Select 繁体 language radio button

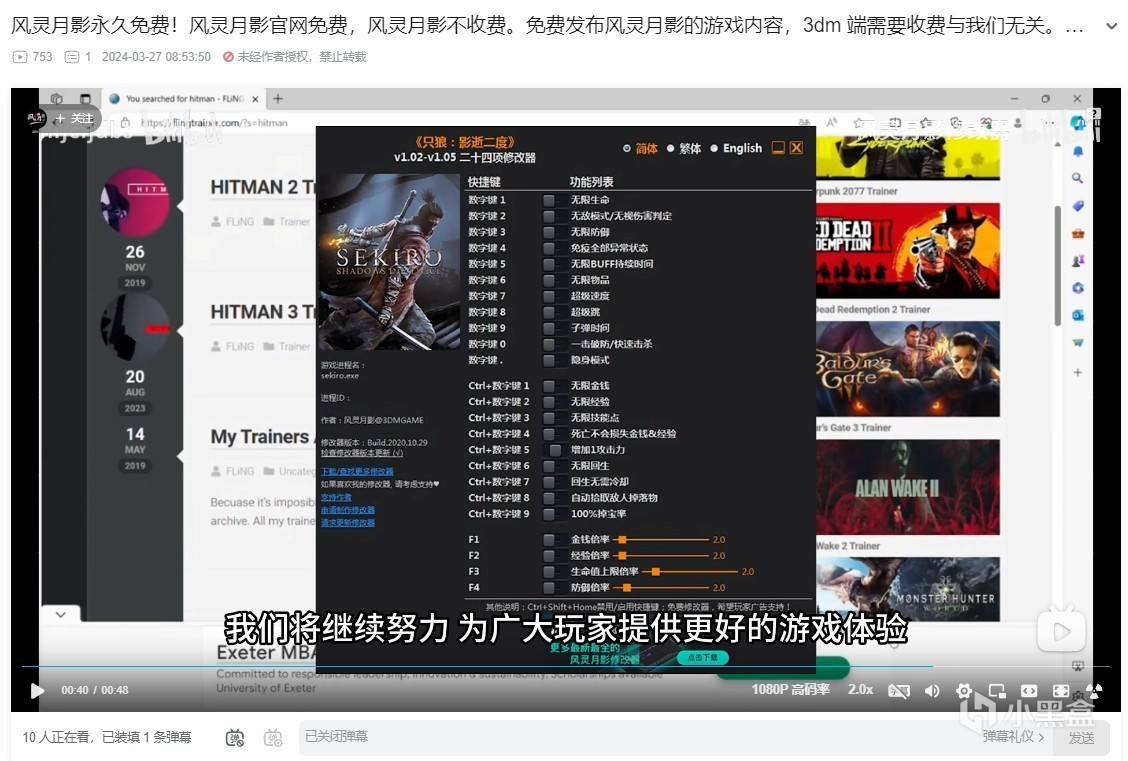[x=670, y=148]
